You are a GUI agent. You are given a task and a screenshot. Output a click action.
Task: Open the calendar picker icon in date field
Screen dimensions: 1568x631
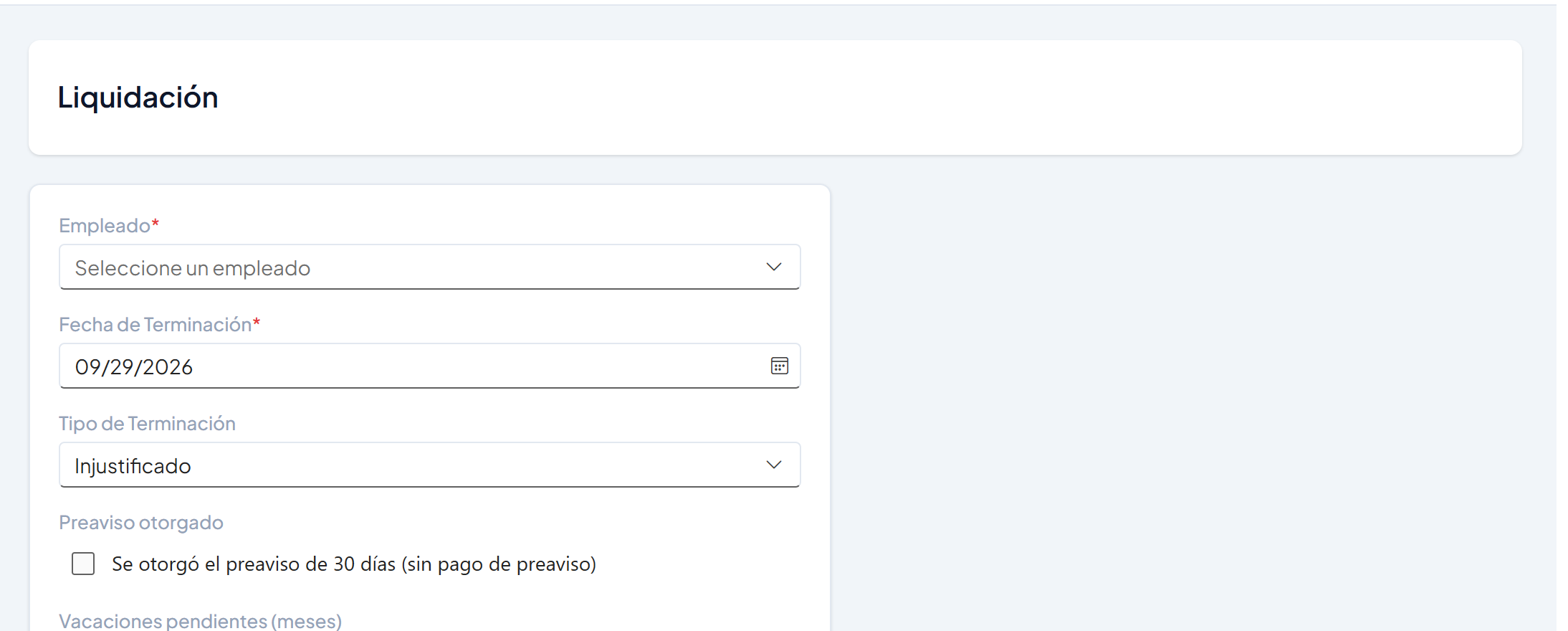point(779,366)
